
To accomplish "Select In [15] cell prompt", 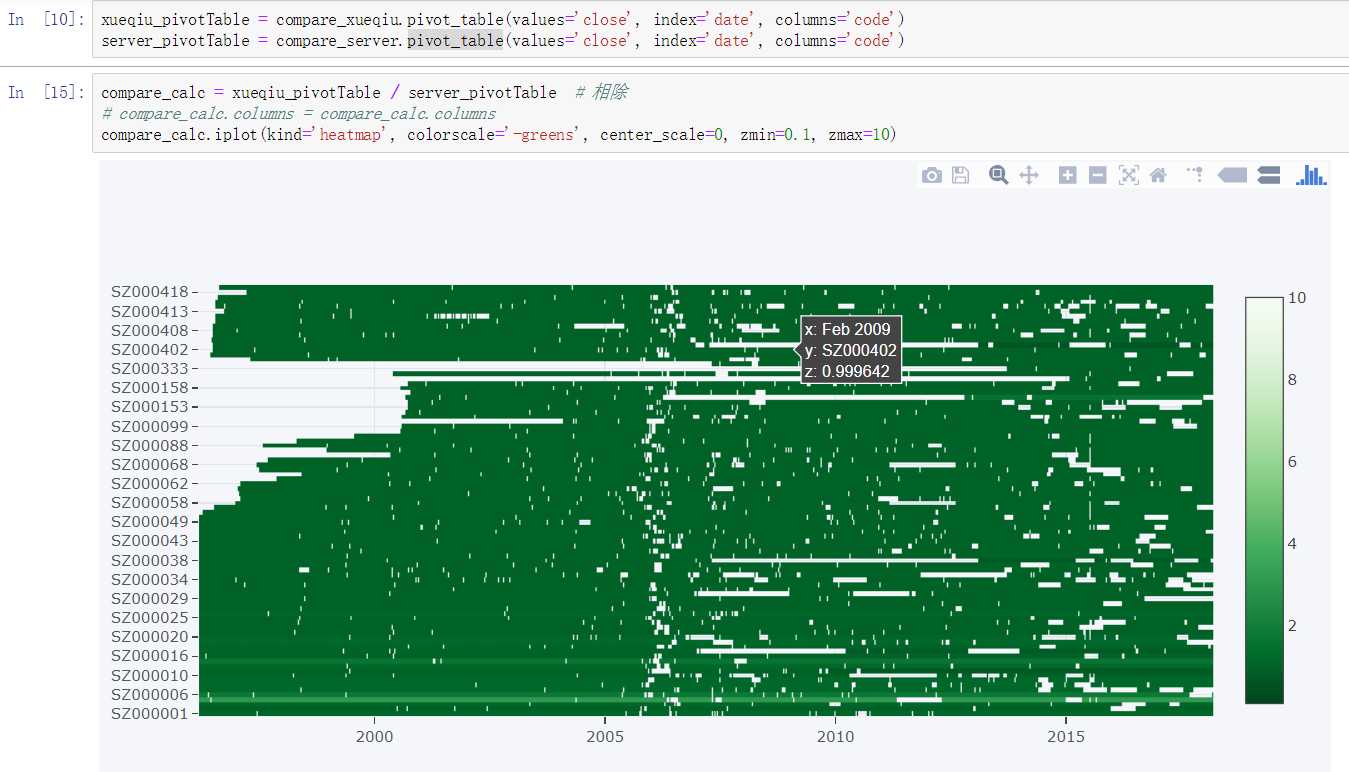I will coord(46,93).
